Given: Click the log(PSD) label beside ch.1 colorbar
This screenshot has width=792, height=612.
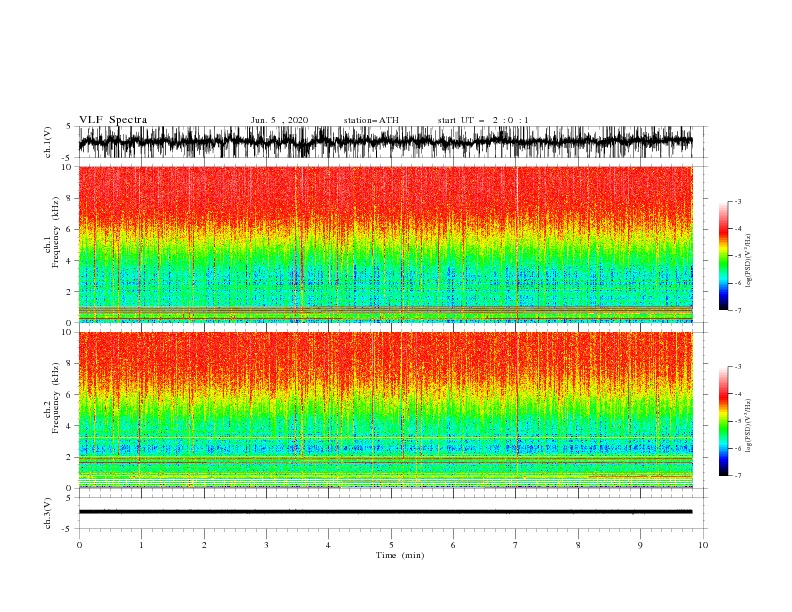Looking at the screenshot, I should coord(749,261).
